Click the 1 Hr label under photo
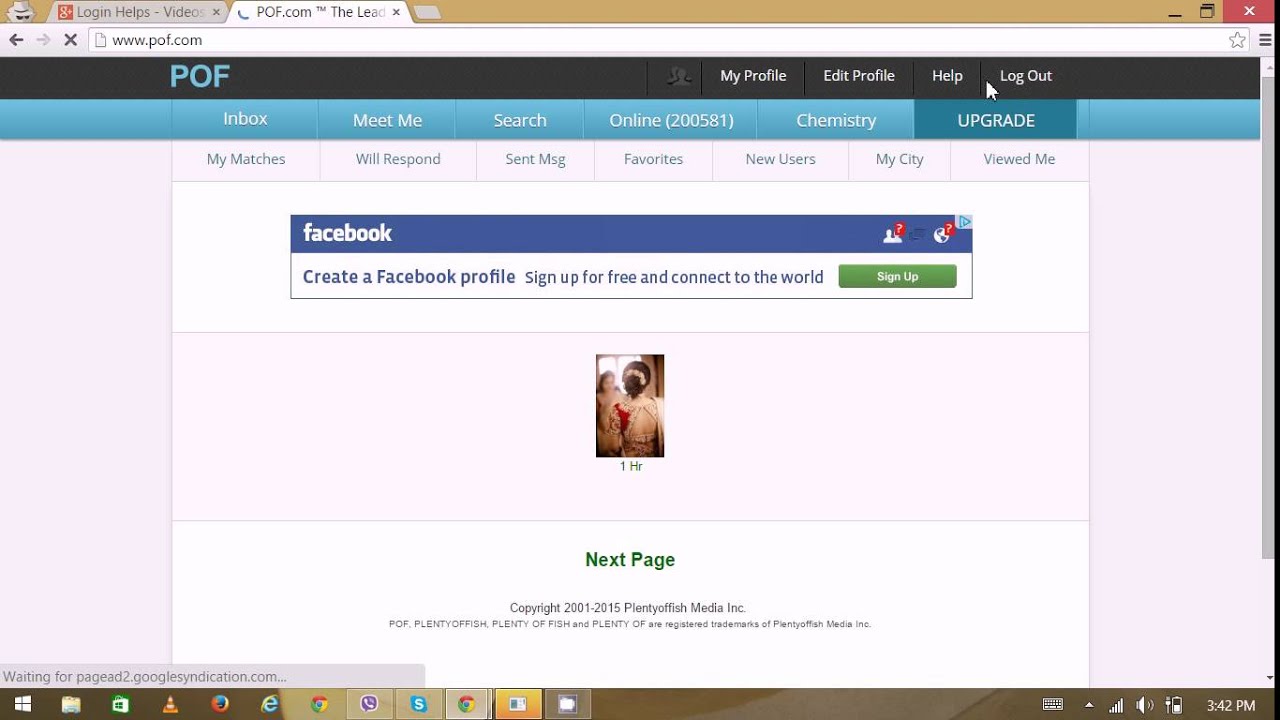 pyautogui.click(x=631, y=467)
